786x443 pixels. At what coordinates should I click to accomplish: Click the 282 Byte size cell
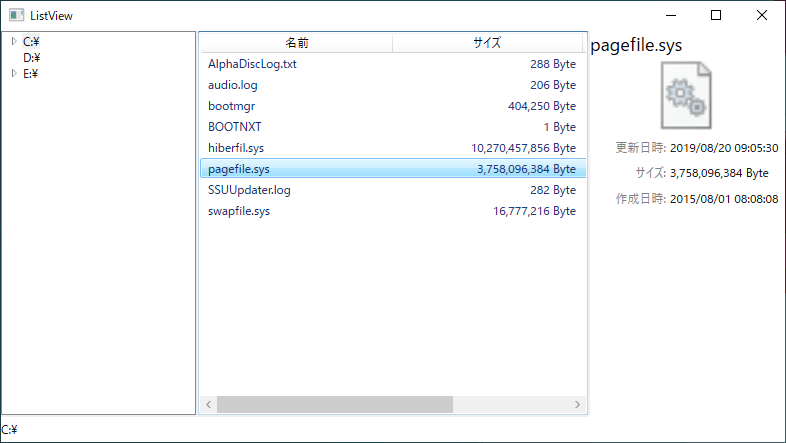point(553,190)
